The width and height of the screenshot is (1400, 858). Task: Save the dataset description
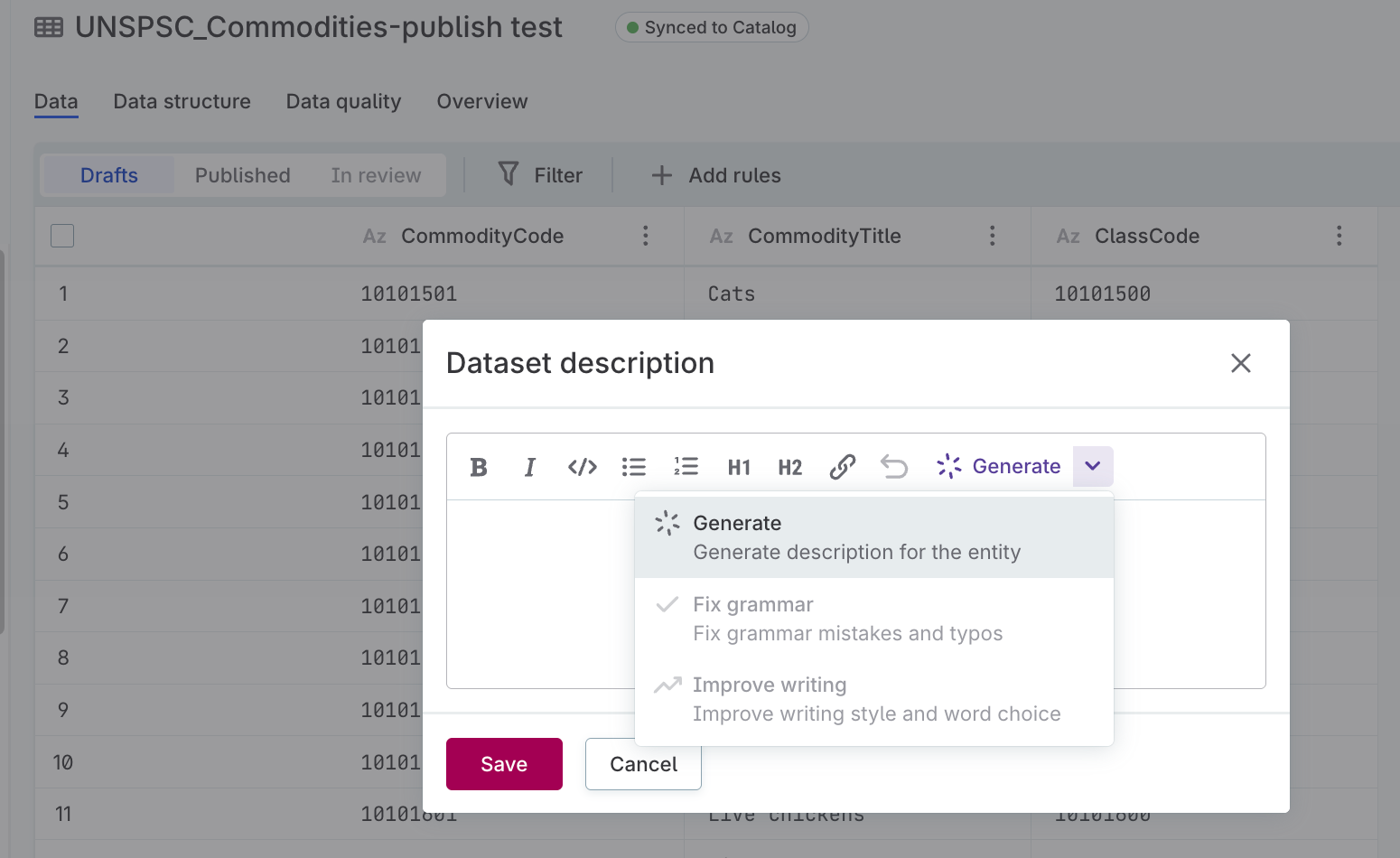click(x=504, y=764)
